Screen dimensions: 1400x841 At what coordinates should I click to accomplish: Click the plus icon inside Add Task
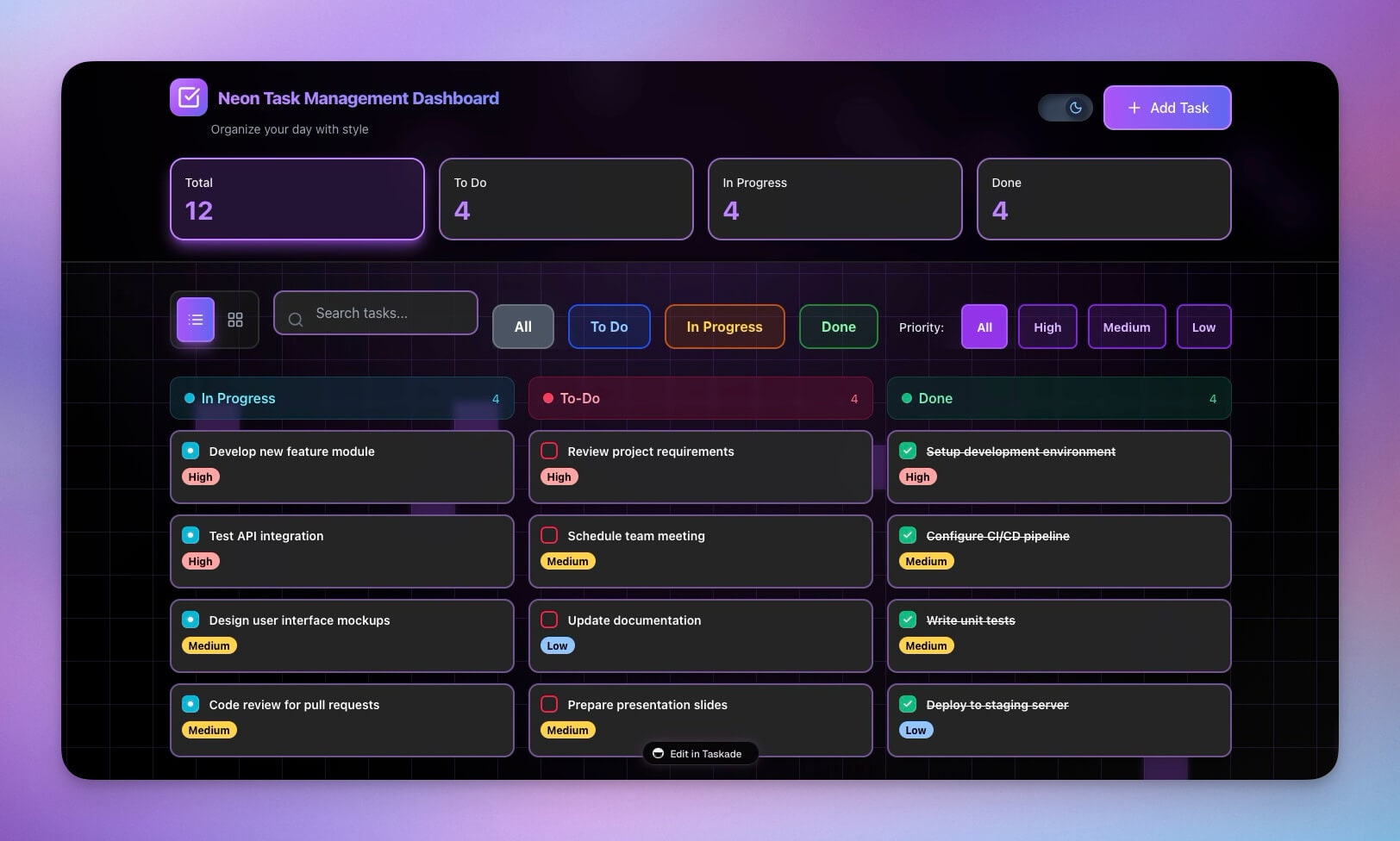1134,108
